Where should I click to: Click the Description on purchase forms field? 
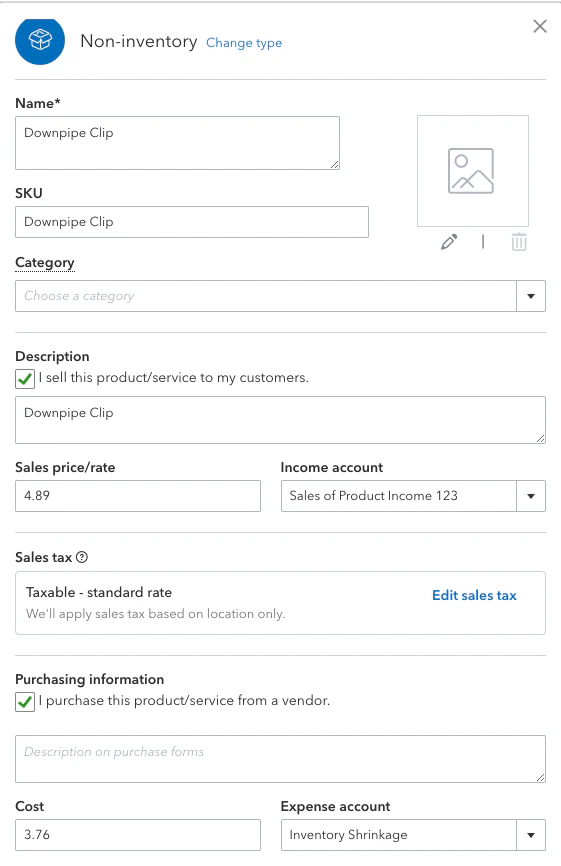tap(280, 759)
